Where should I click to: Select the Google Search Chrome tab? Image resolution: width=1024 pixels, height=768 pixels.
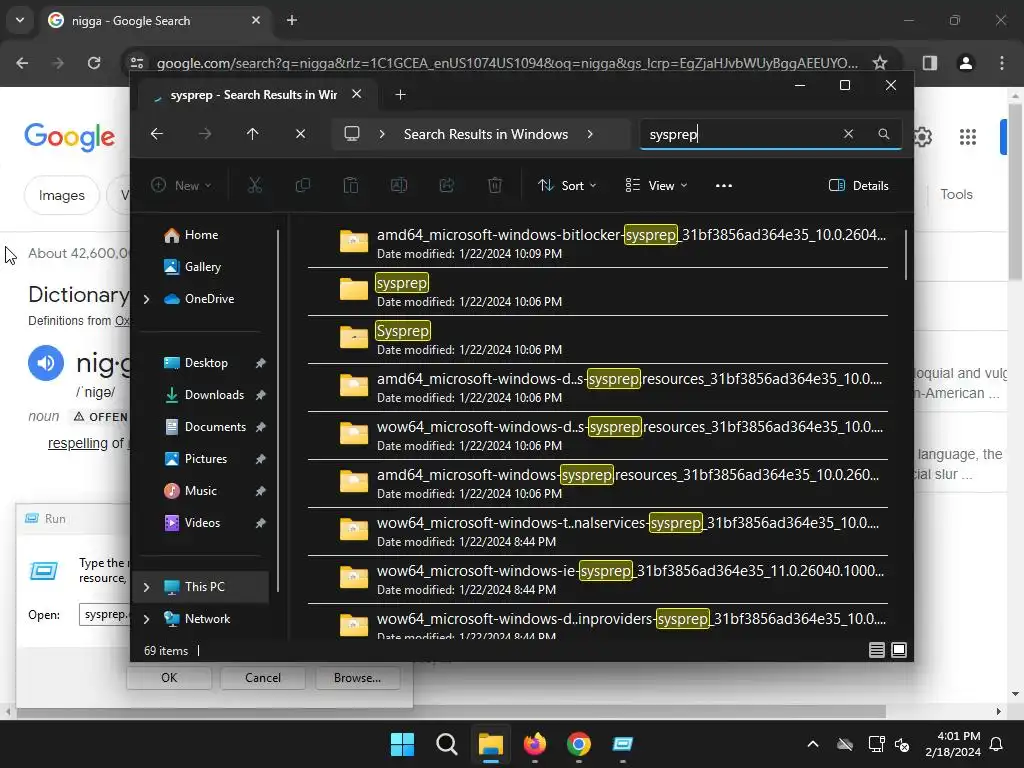(154, 20)
